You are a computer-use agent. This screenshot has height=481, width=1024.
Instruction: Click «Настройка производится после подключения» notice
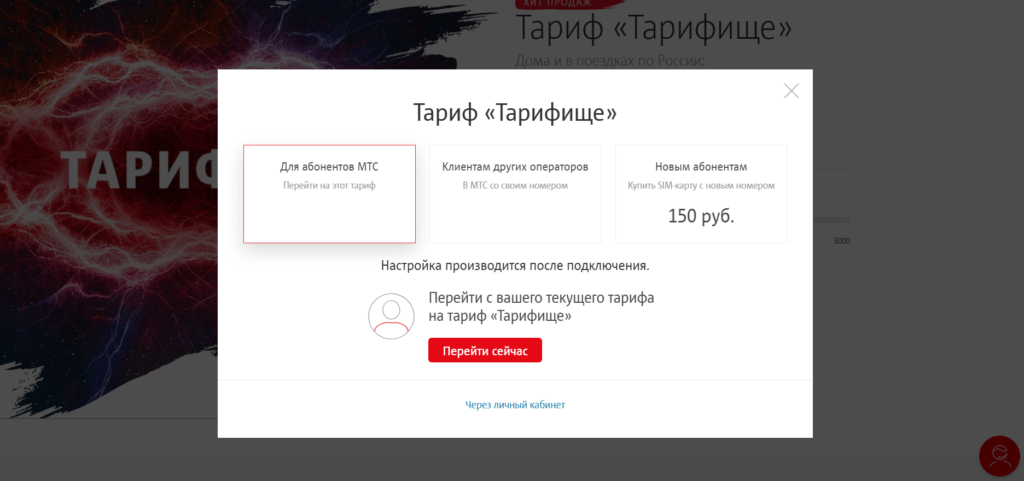click(515, 266)
